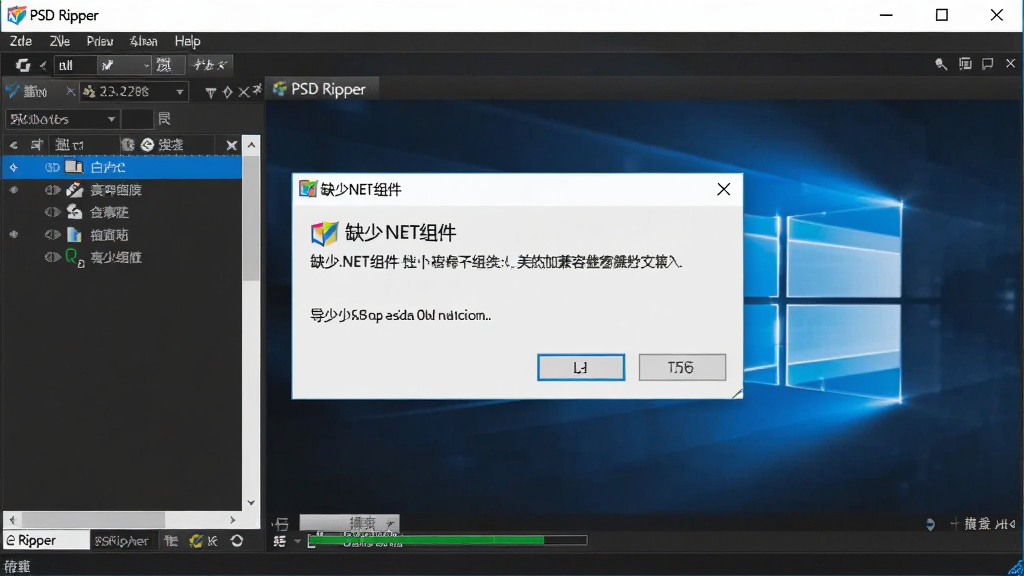Click the left highlighted button in the dialog

pos(581,368)
